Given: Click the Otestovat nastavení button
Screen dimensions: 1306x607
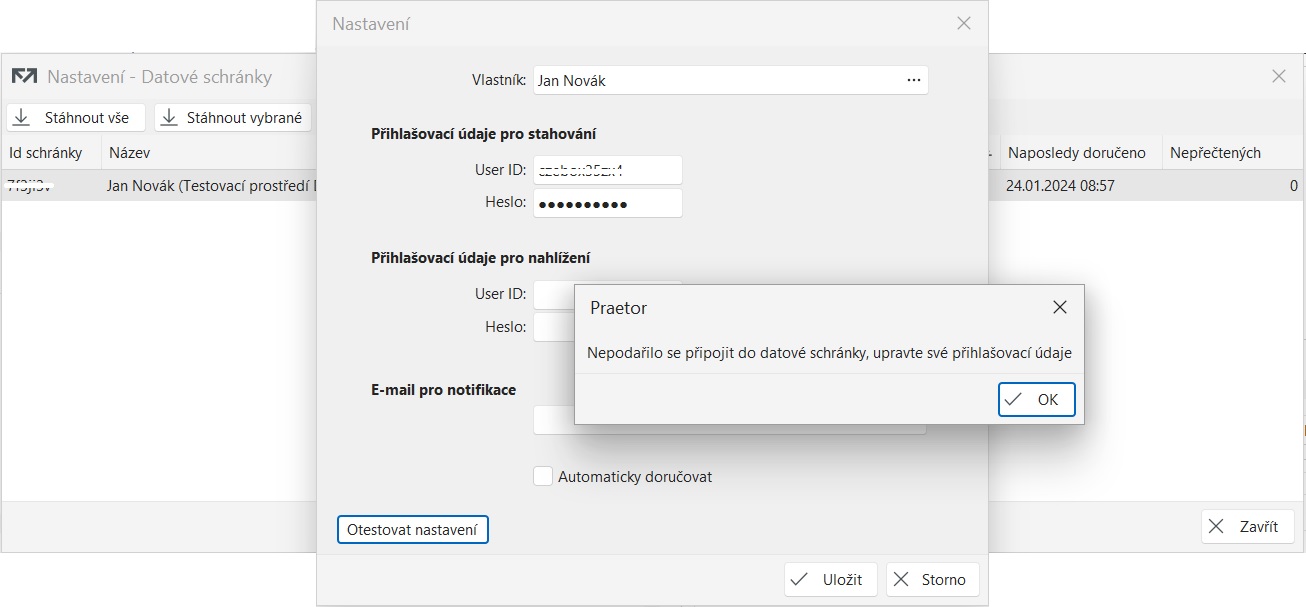Looking at the screenshot, I should coord(412,529).
